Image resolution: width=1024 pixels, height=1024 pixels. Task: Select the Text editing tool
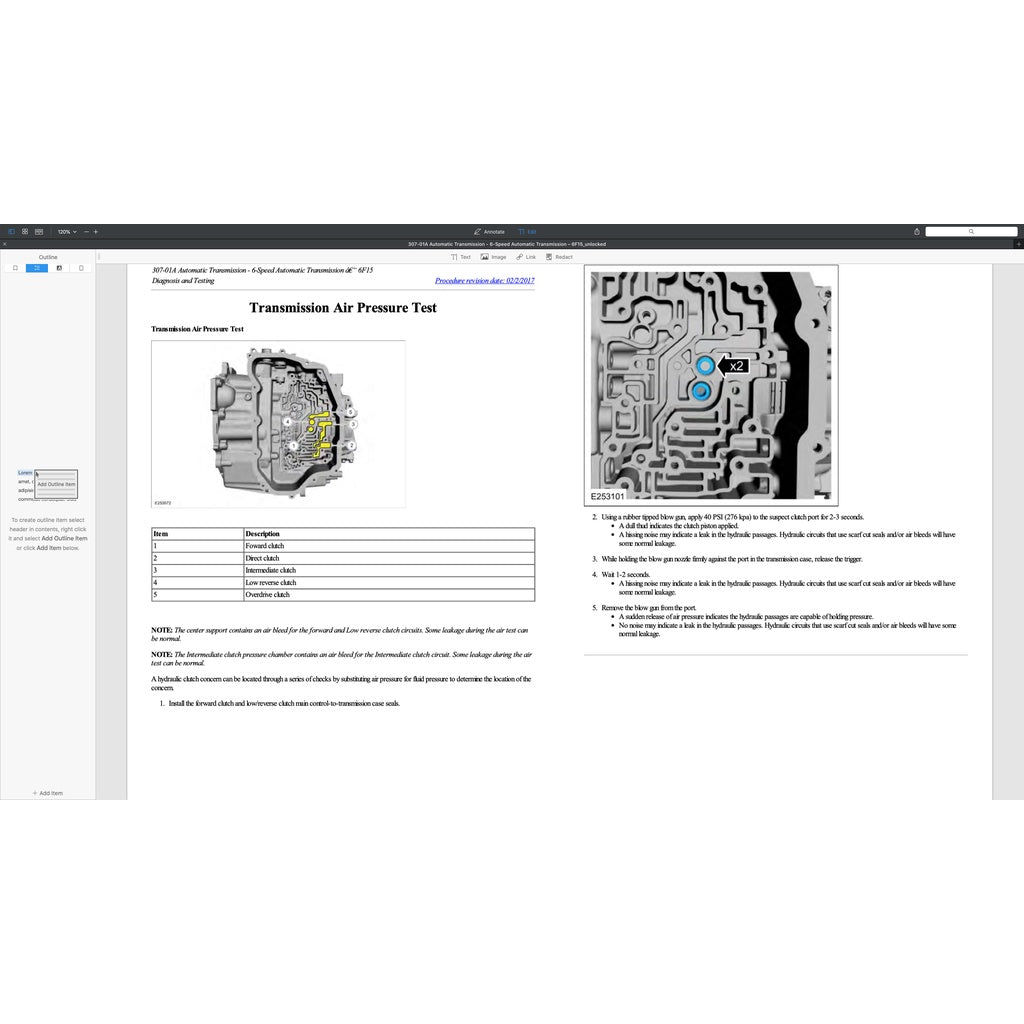(461, 257)
